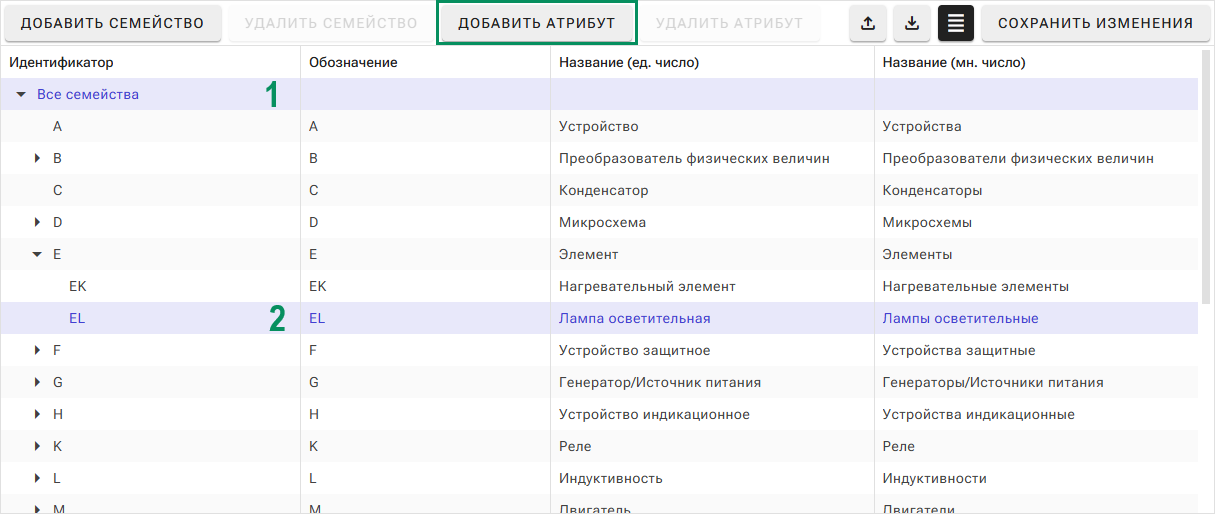
Task: Click cell Устройство защитное
Action: tap(634, 350)
